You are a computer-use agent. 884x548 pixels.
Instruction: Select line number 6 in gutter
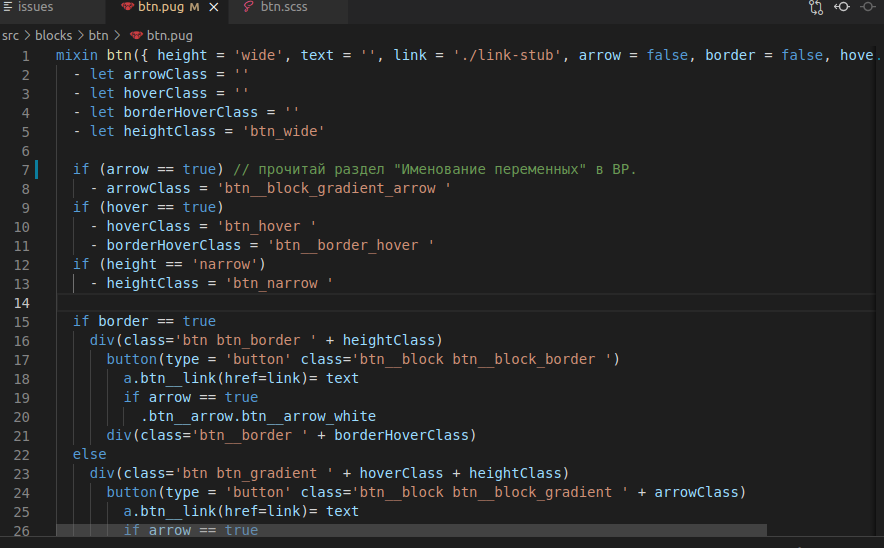pos(26,151)
